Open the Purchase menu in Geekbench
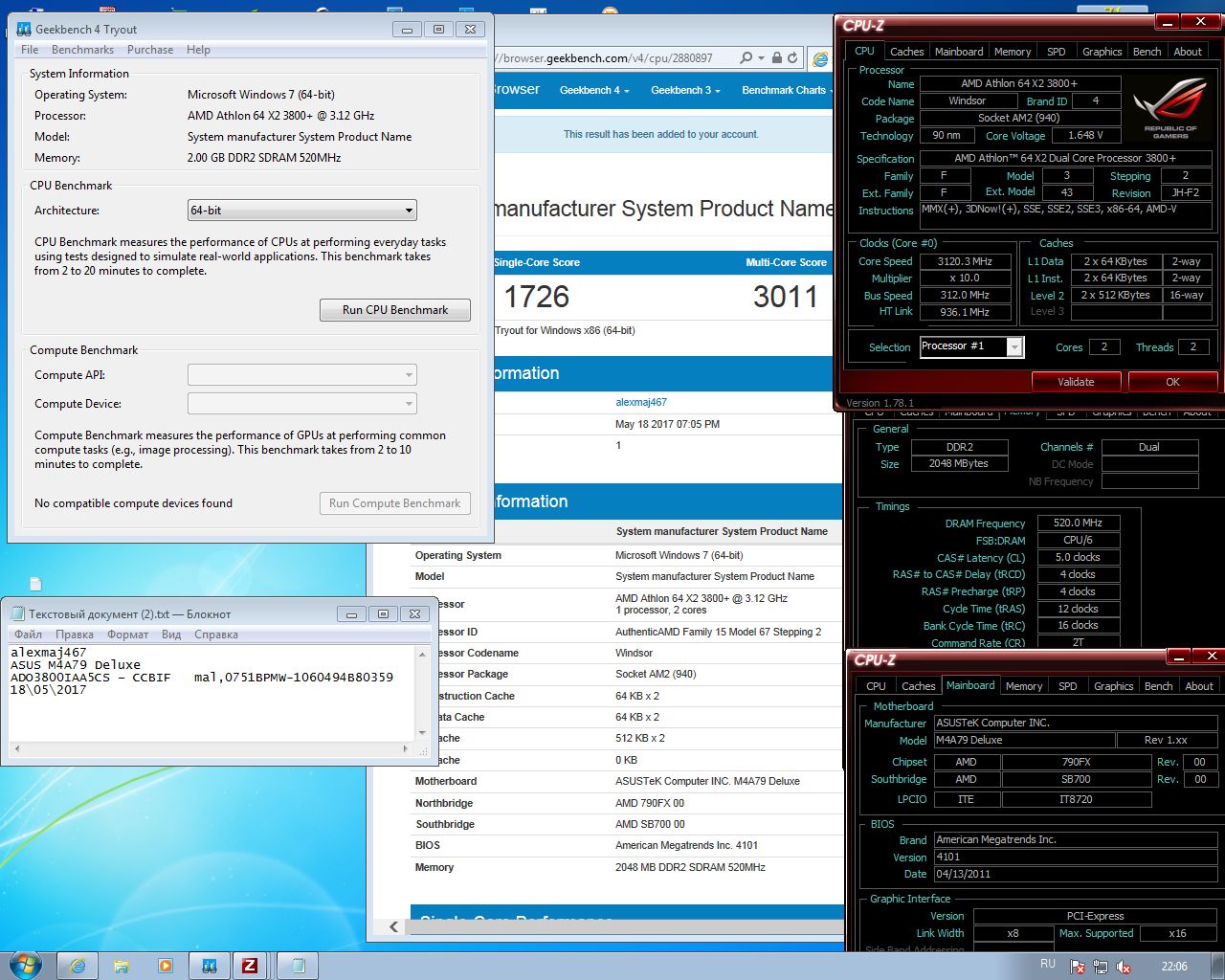 click(x=150, y=50)
